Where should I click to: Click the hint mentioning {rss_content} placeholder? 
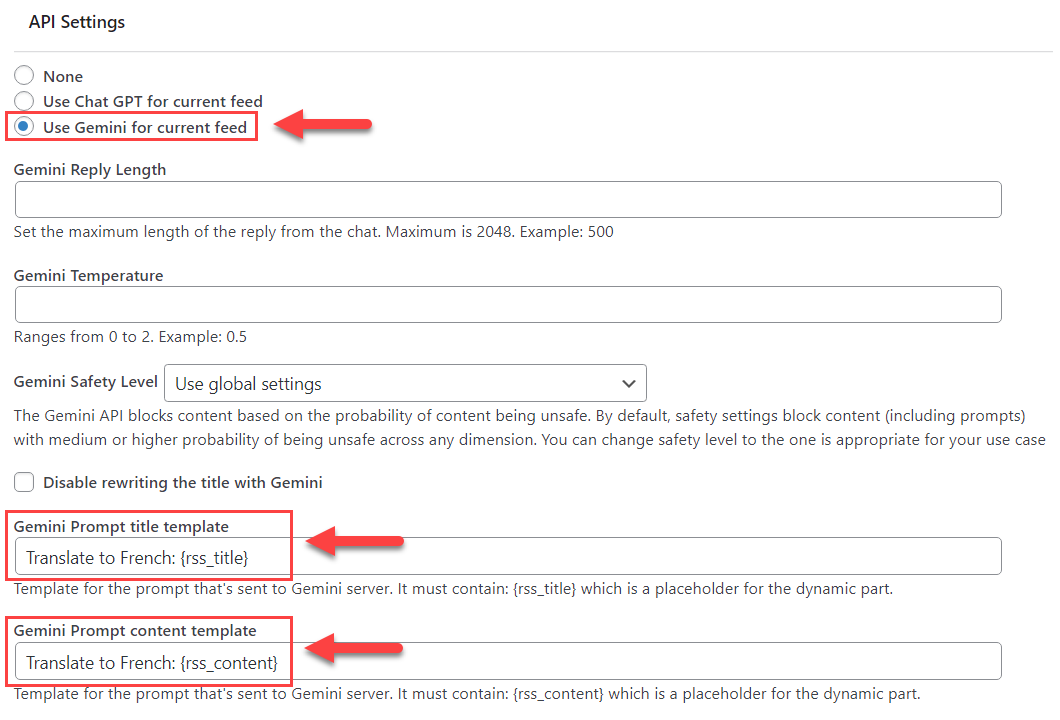point(467,694)
